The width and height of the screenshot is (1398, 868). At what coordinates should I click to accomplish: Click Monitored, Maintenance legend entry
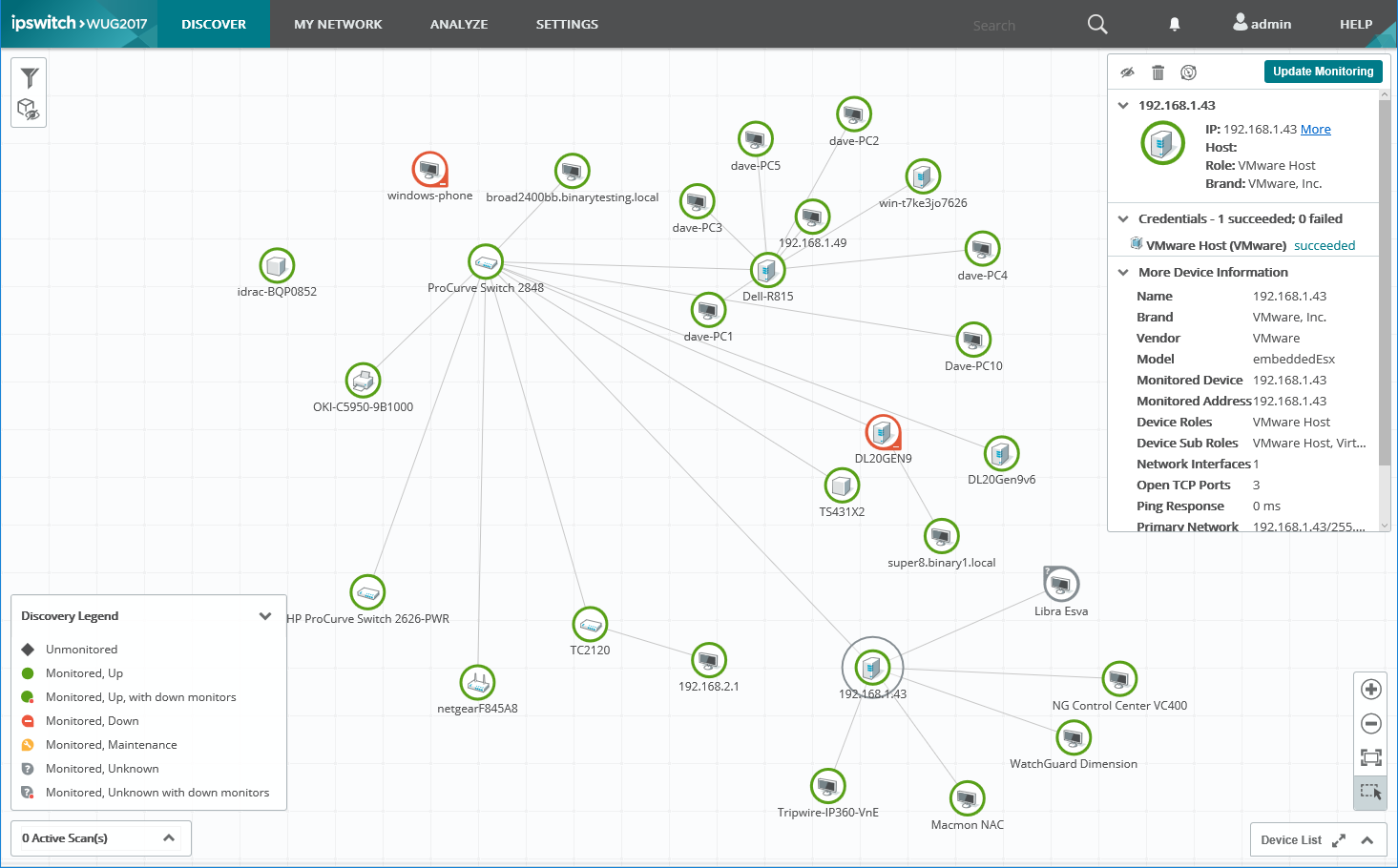point(111,745)
